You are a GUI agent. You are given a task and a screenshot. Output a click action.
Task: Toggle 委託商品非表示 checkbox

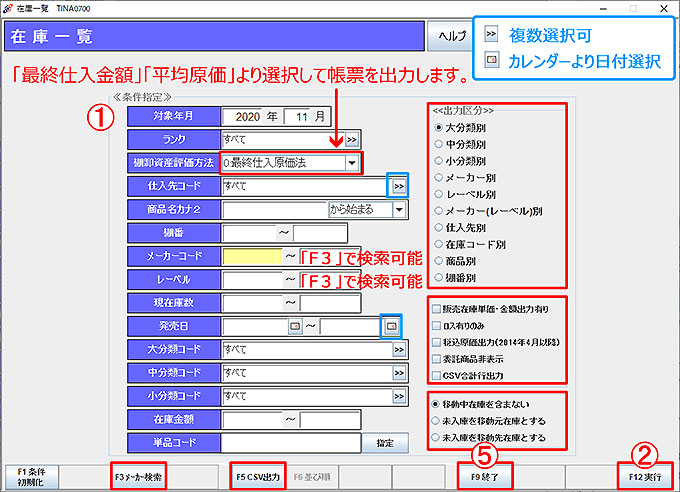[436, 359]
